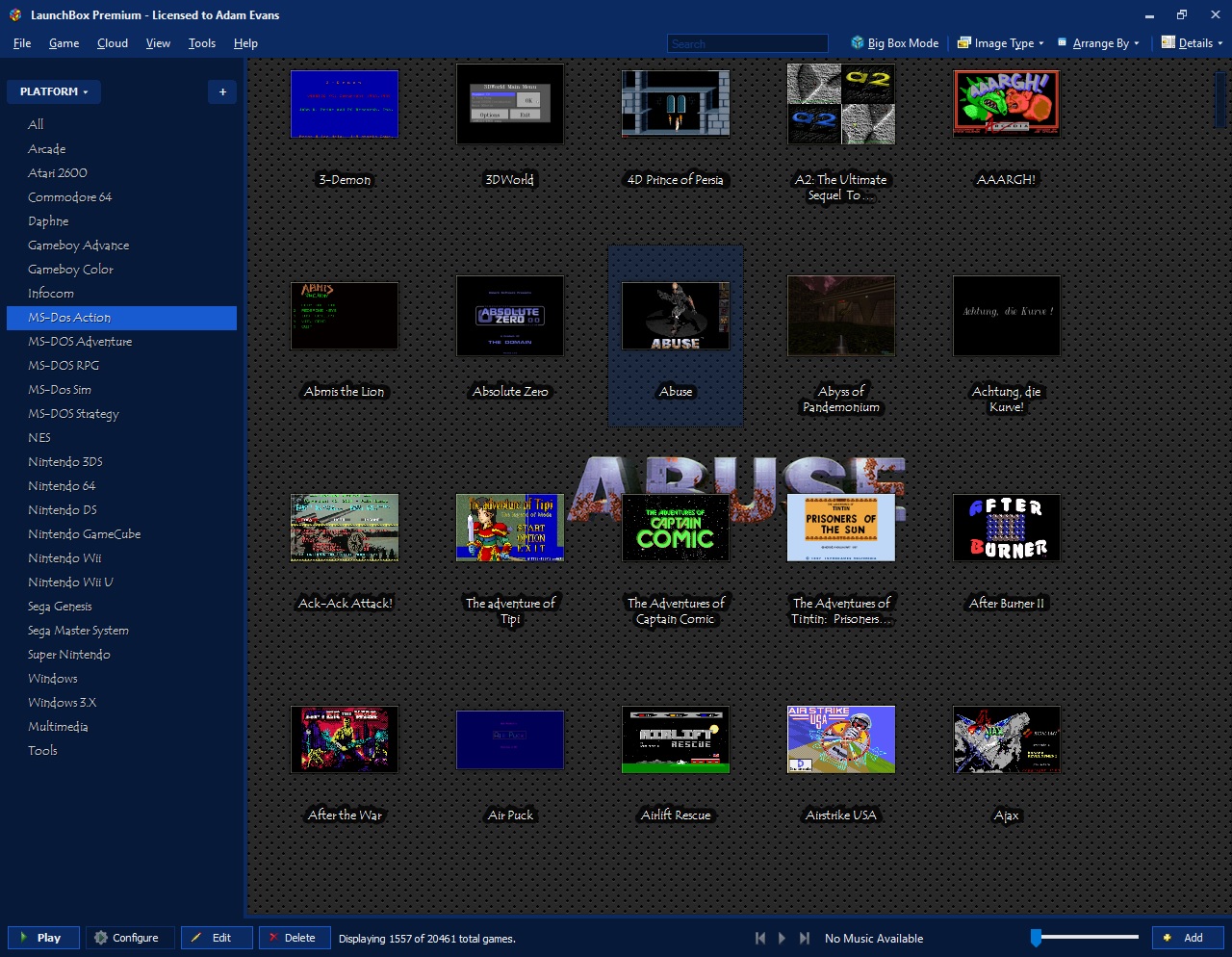Viewport: 1232px width, 957px height.
Task: Select the Infocom platform
Action: (x=121, y=293)
